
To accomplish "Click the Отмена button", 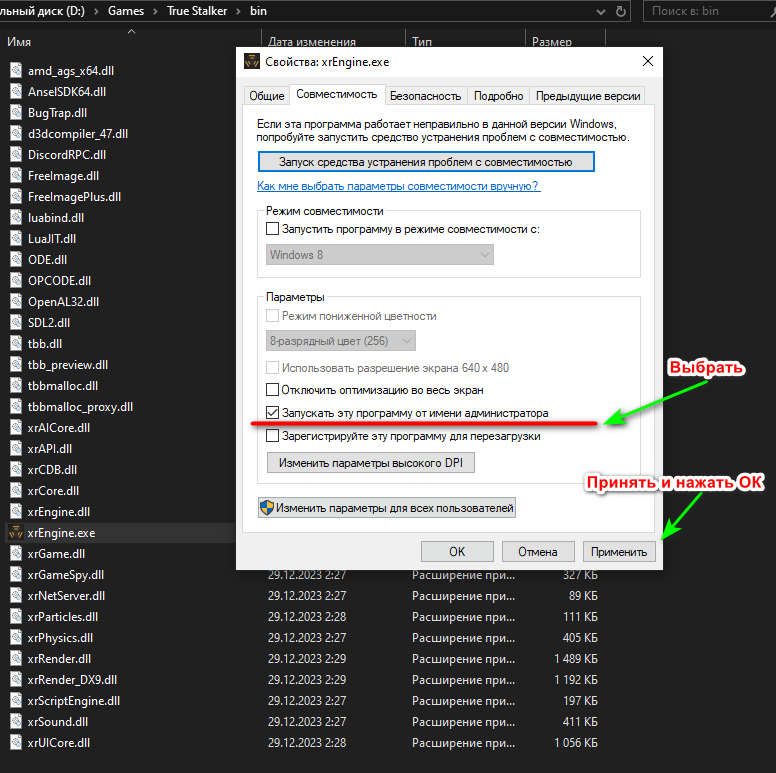I will (538, 552).
